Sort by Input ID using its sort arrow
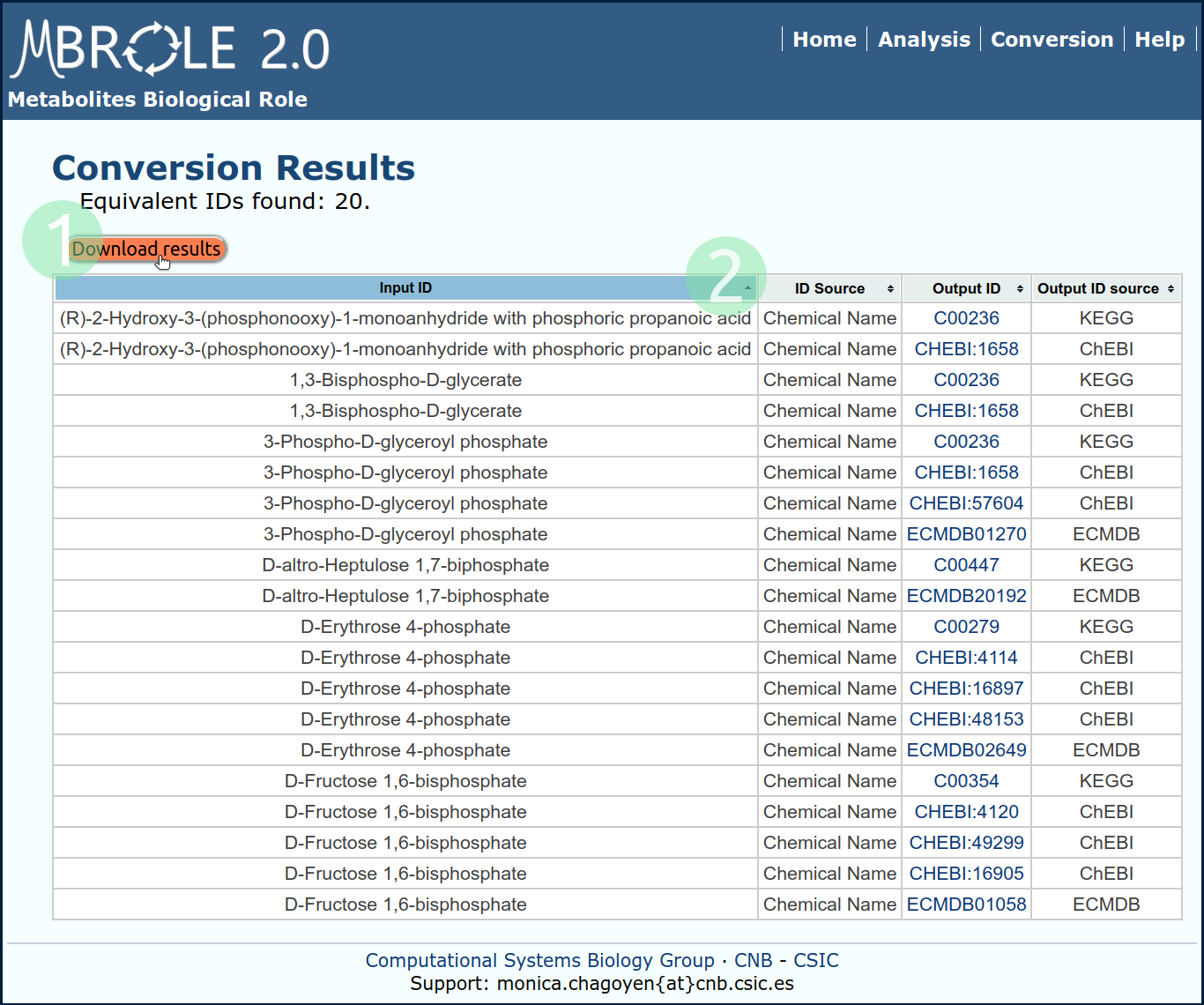The height and width of the screenshot is (1005, 1204). (x=747, y=288)
